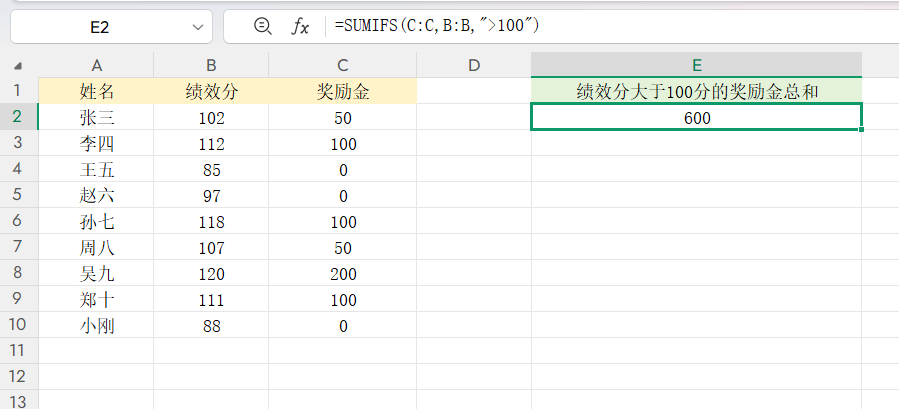
Task: Click the cell containing 孙七
Action: click(x=96, y=221)
